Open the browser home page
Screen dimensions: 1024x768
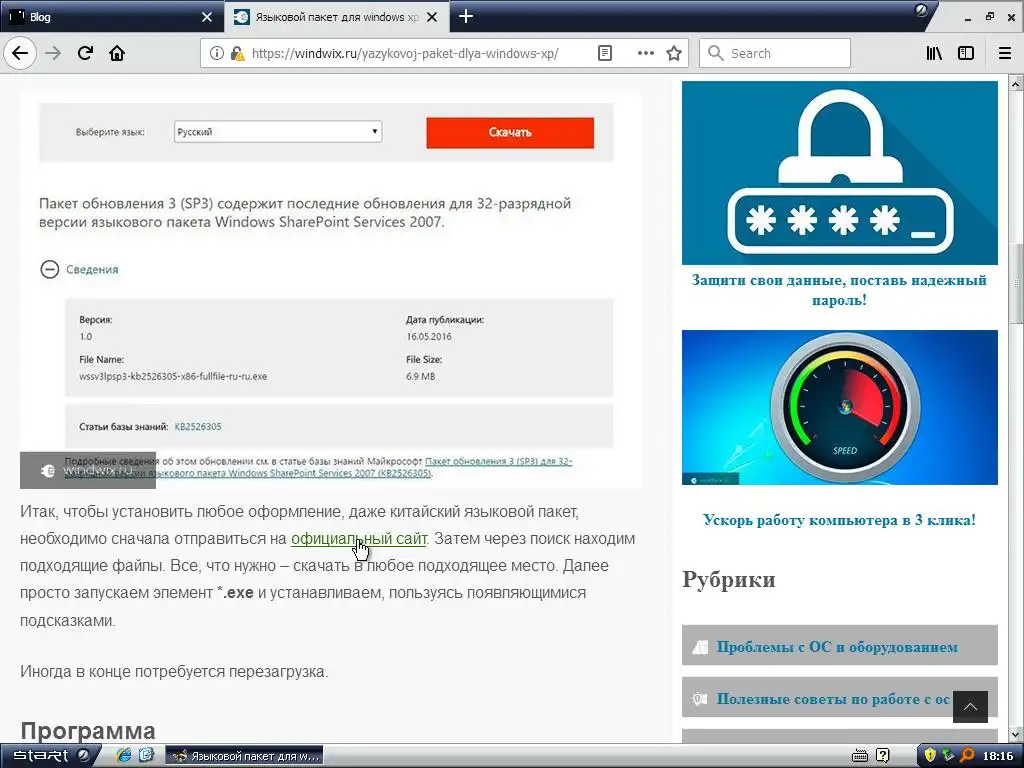pyautogui.click(x=117, y=53)
